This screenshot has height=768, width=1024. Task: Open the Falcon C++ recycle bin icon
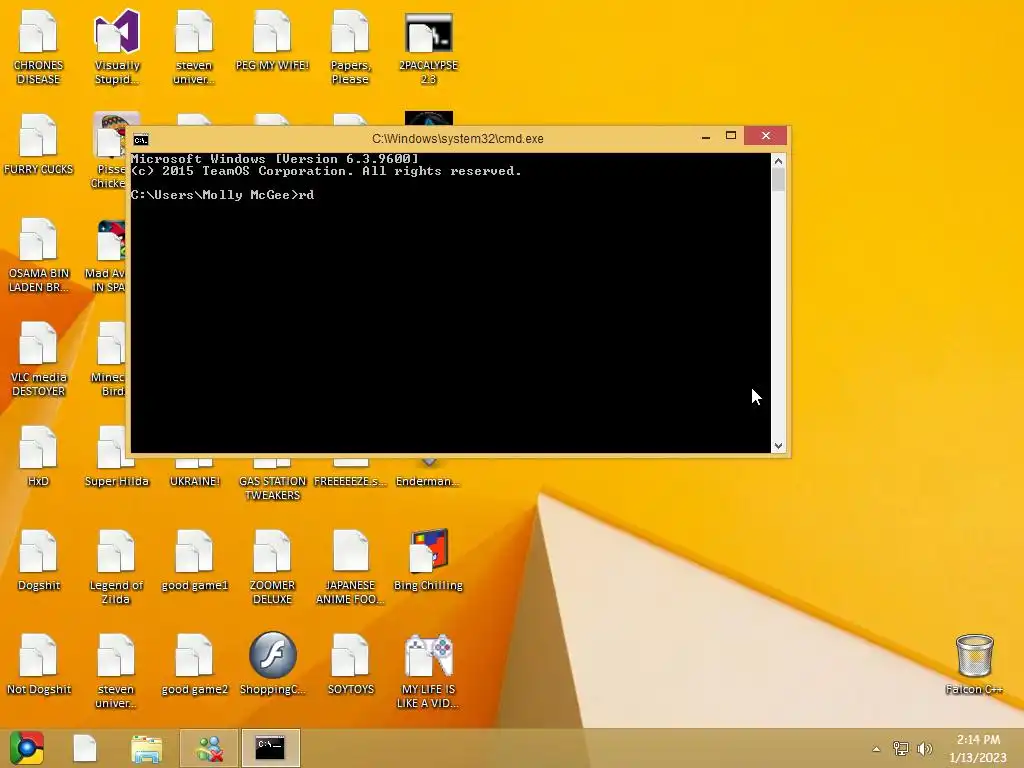(x=974, y=664)
